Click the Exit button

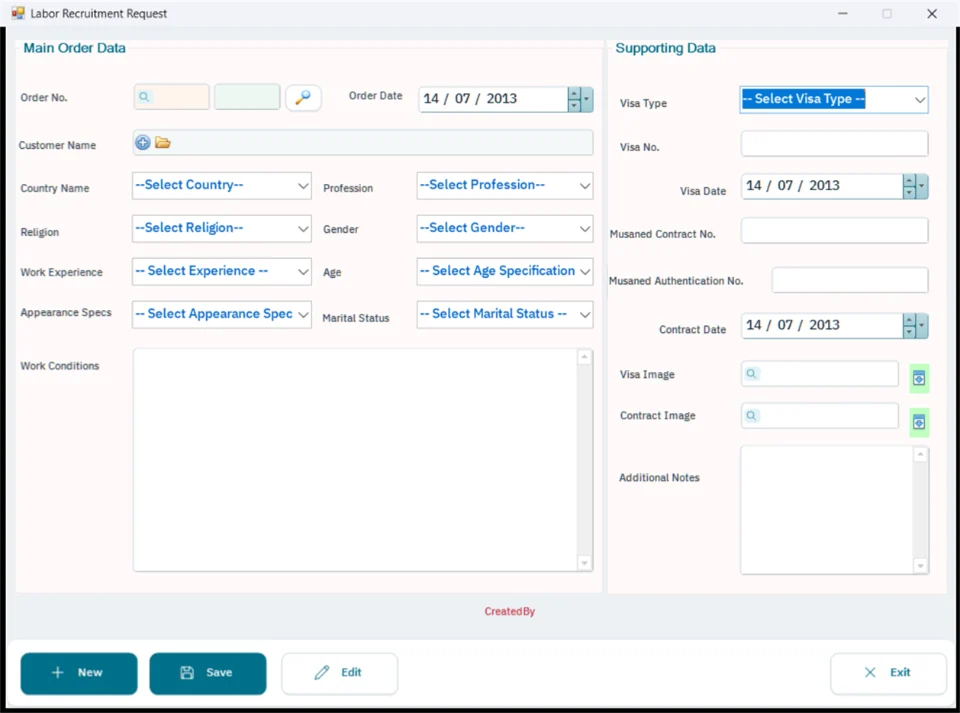[888, 673]
